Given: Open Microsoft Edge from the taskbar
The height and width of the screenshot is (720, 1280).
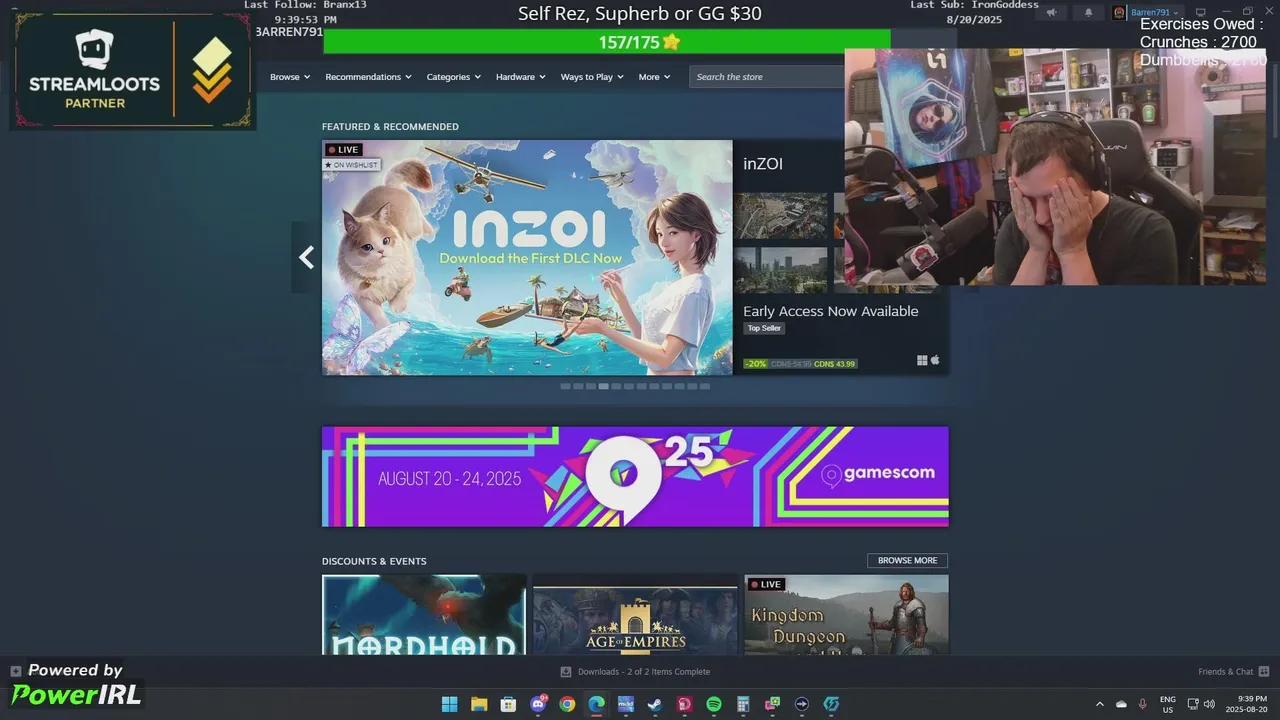Looking at the screenshot, I should coord(596,704).
